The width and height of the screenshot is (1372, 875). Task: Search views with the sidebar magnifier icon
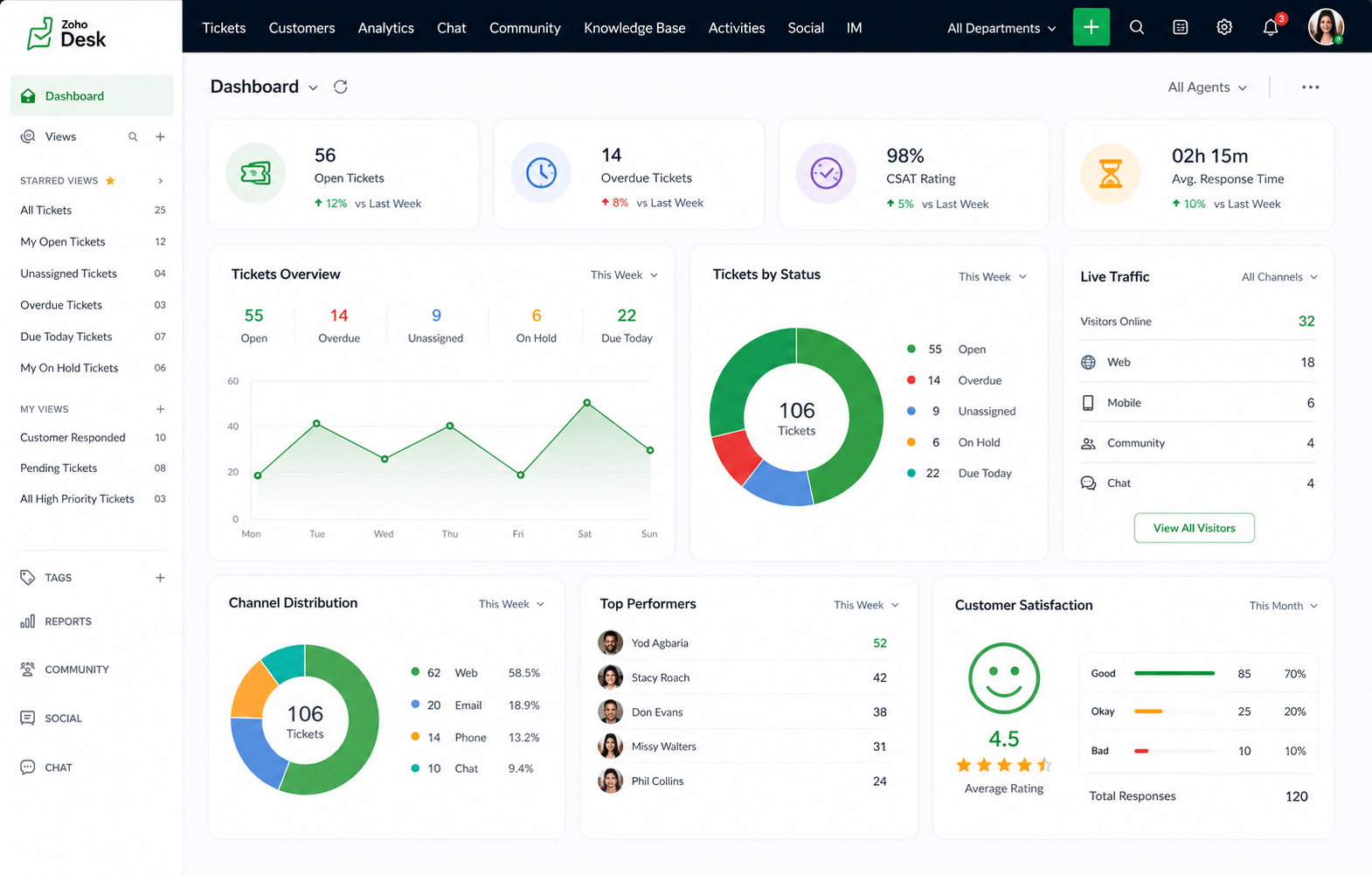point(133,136)
